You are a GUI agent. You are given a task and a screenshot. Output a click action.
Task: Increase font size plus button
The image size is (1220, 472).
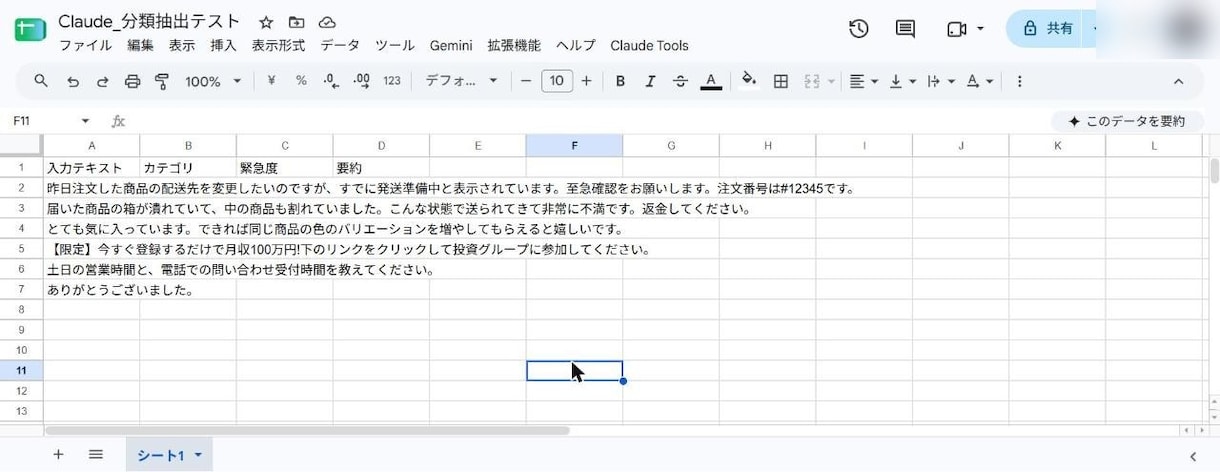587,81
